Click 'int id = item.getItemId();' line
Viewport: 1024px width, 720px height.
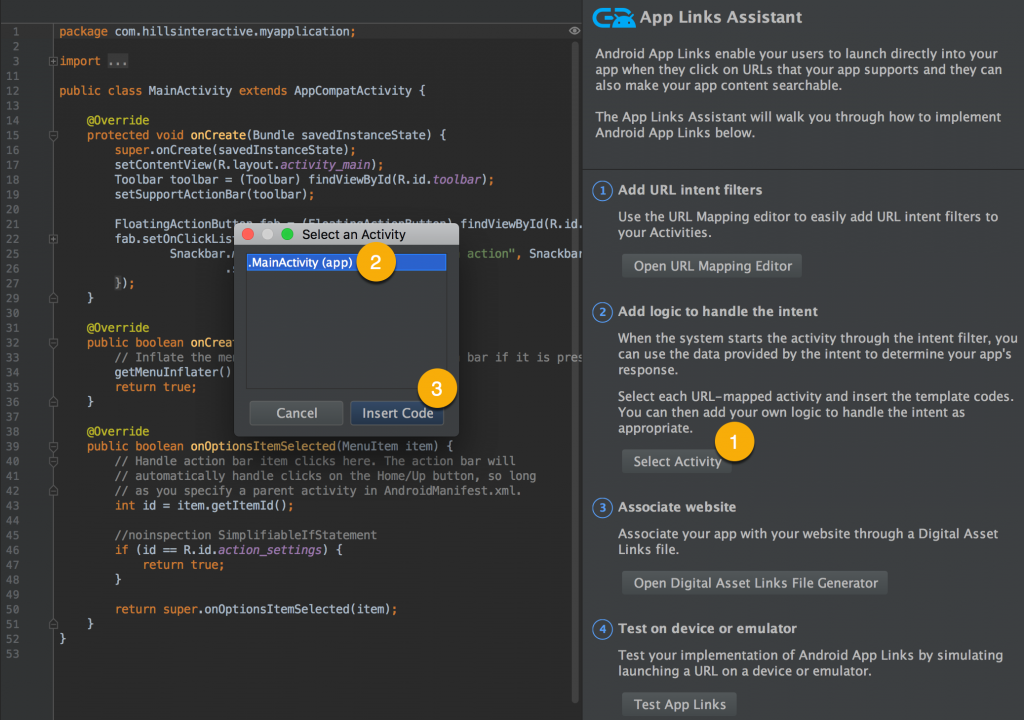tap(204, 506)
